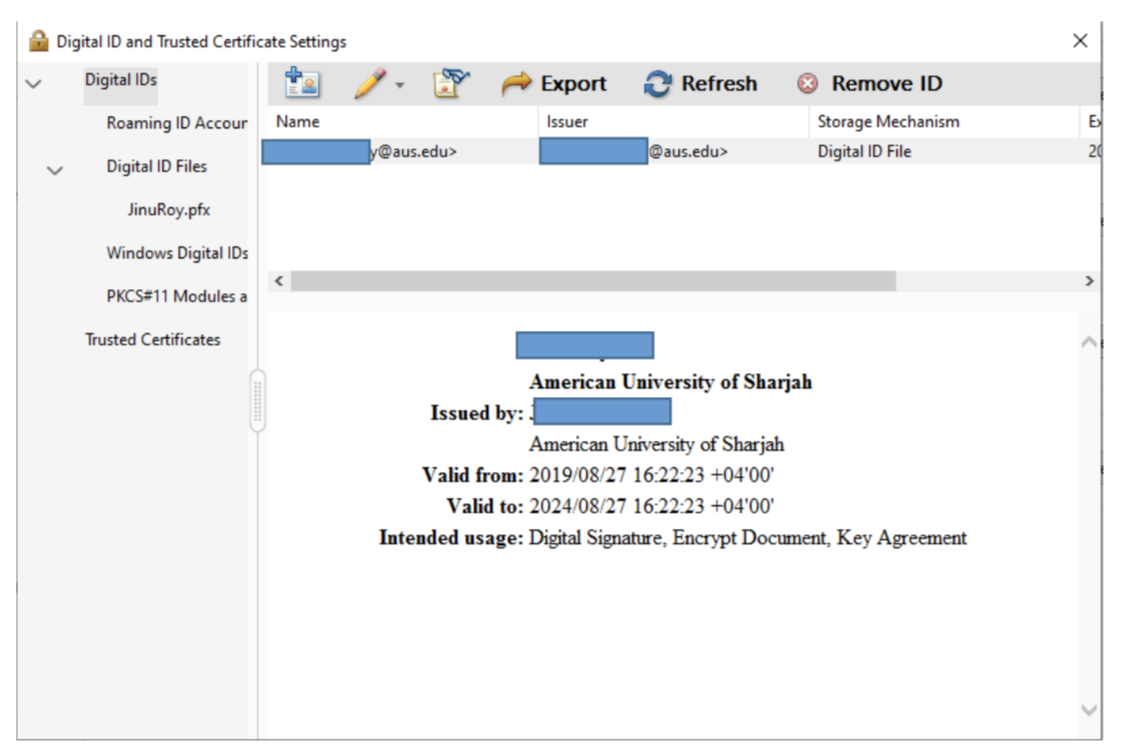The image size is (1124, 756).
Task: Click the Valid from date text
Action: pos(652,475)
